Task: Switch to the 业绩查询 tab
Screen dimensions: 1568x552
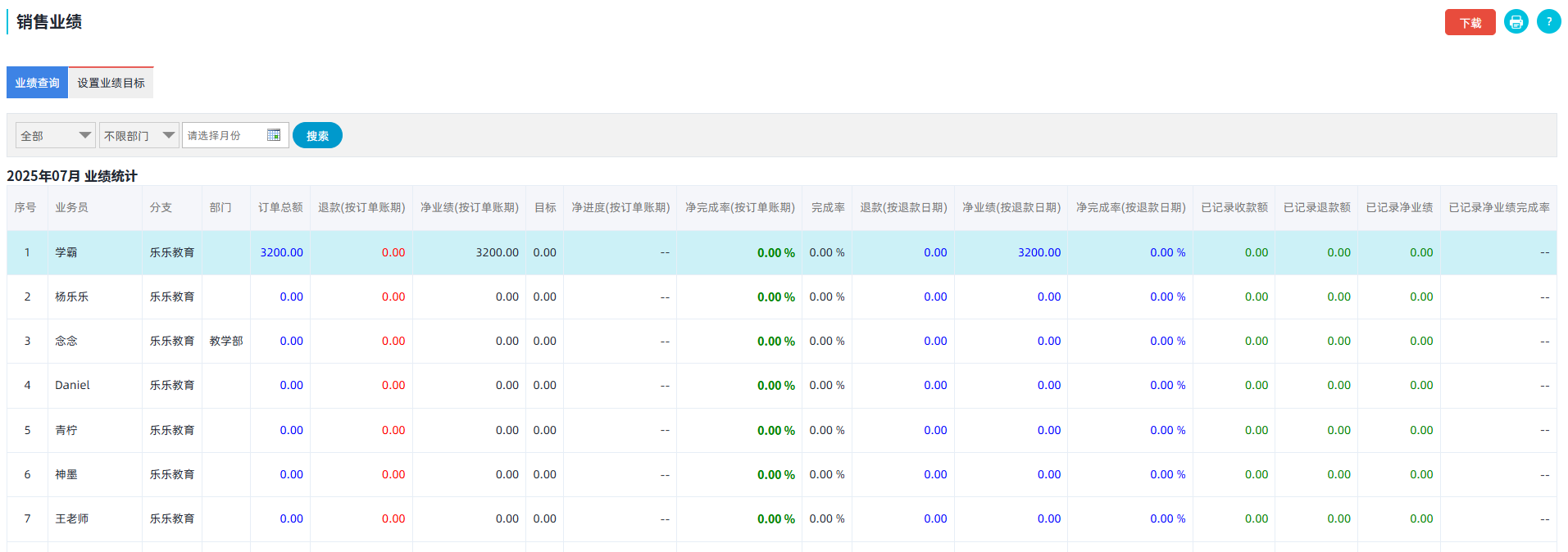Action: pyautogui.click(x=37, y=83)
